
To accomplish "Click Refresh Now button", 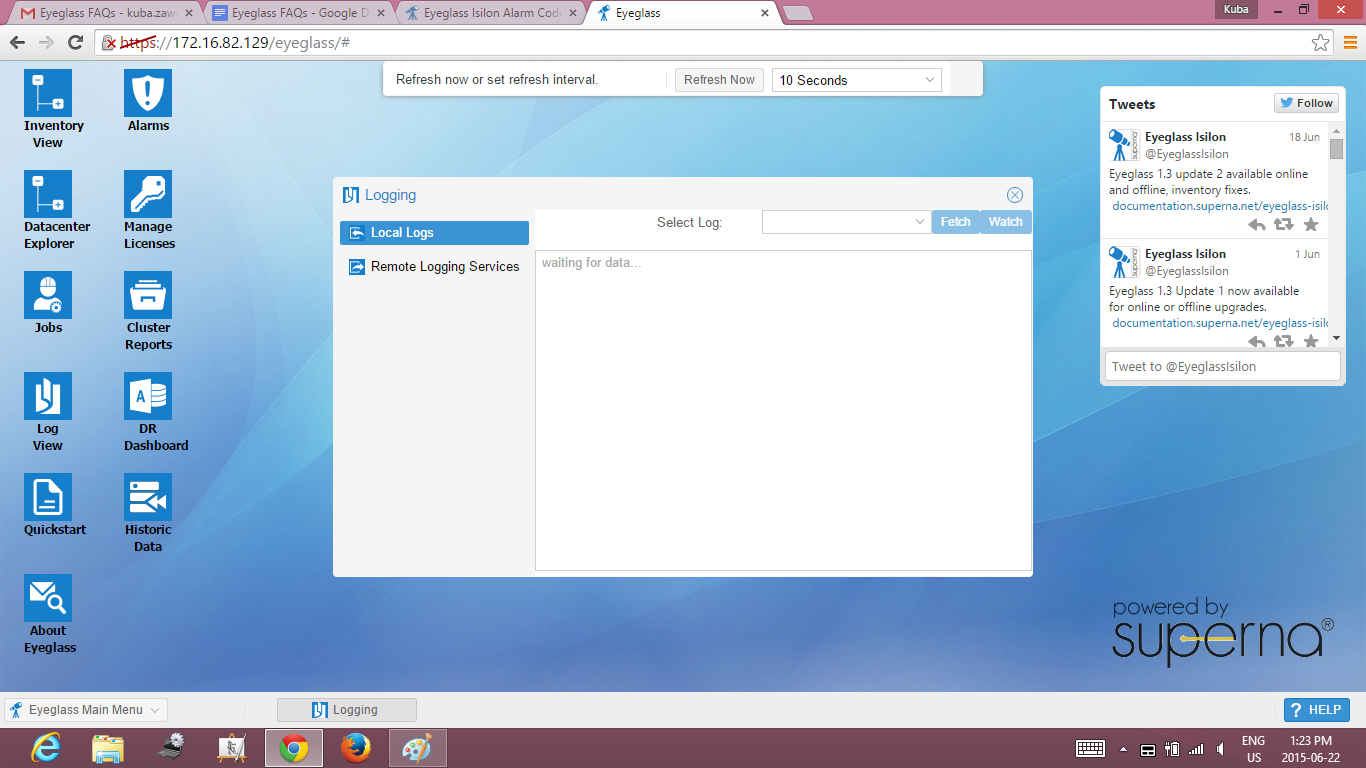I will click(719, 80).
